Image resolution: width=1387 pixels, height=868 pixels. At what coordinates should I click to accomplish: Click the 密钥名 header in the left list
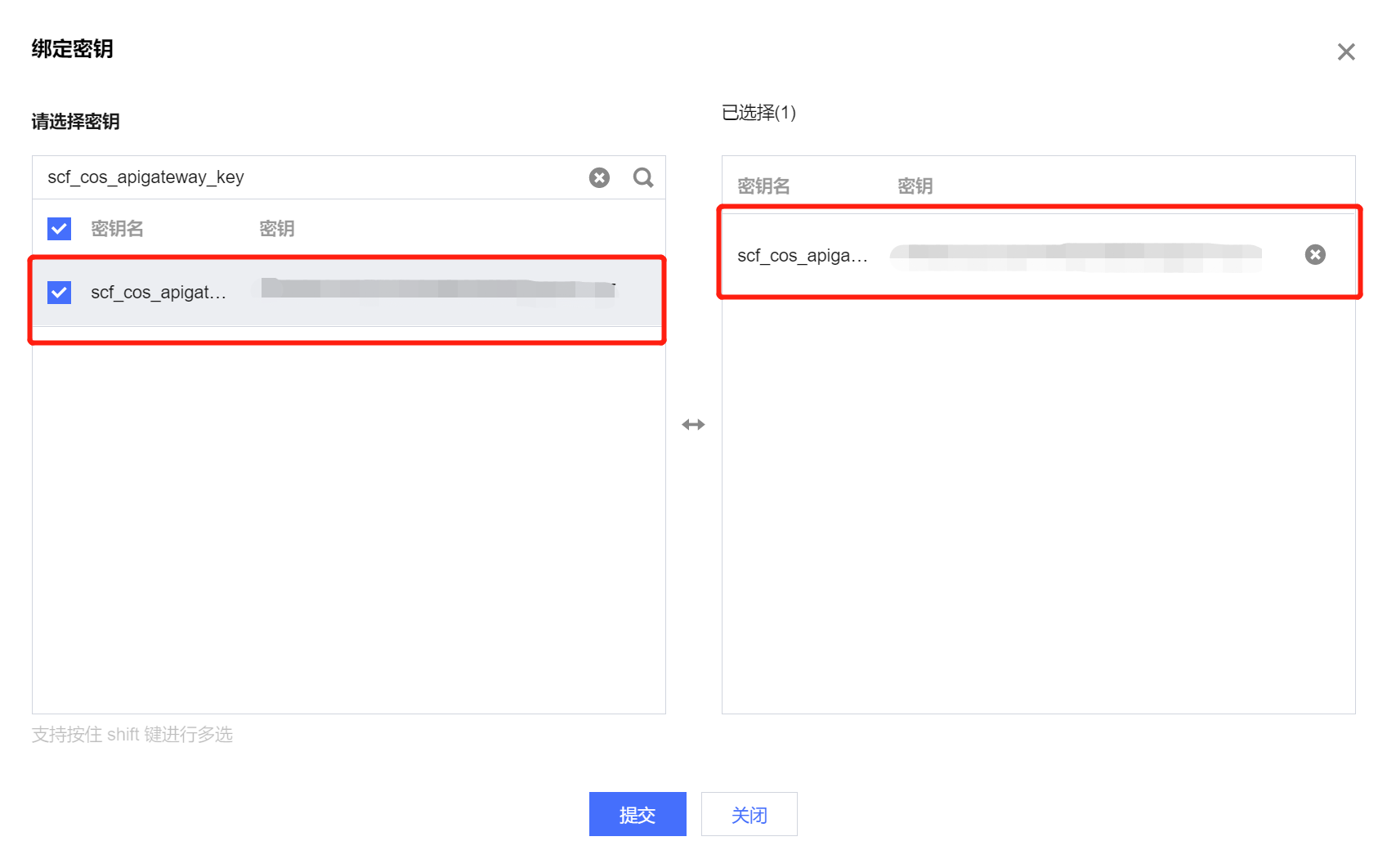(117, 229)
